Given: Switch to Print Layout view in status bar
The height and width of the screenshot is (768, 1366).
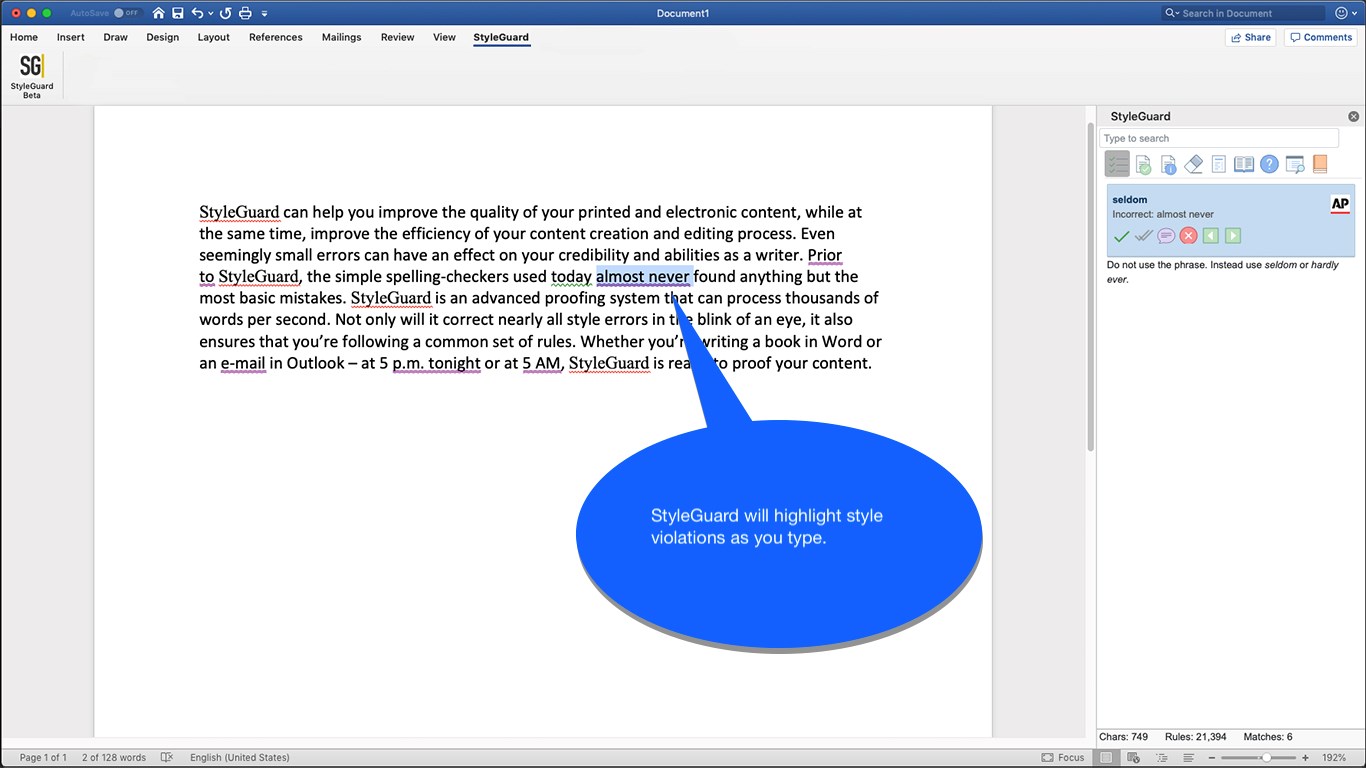Looking at the screenshot, I should coord(1106,757).
